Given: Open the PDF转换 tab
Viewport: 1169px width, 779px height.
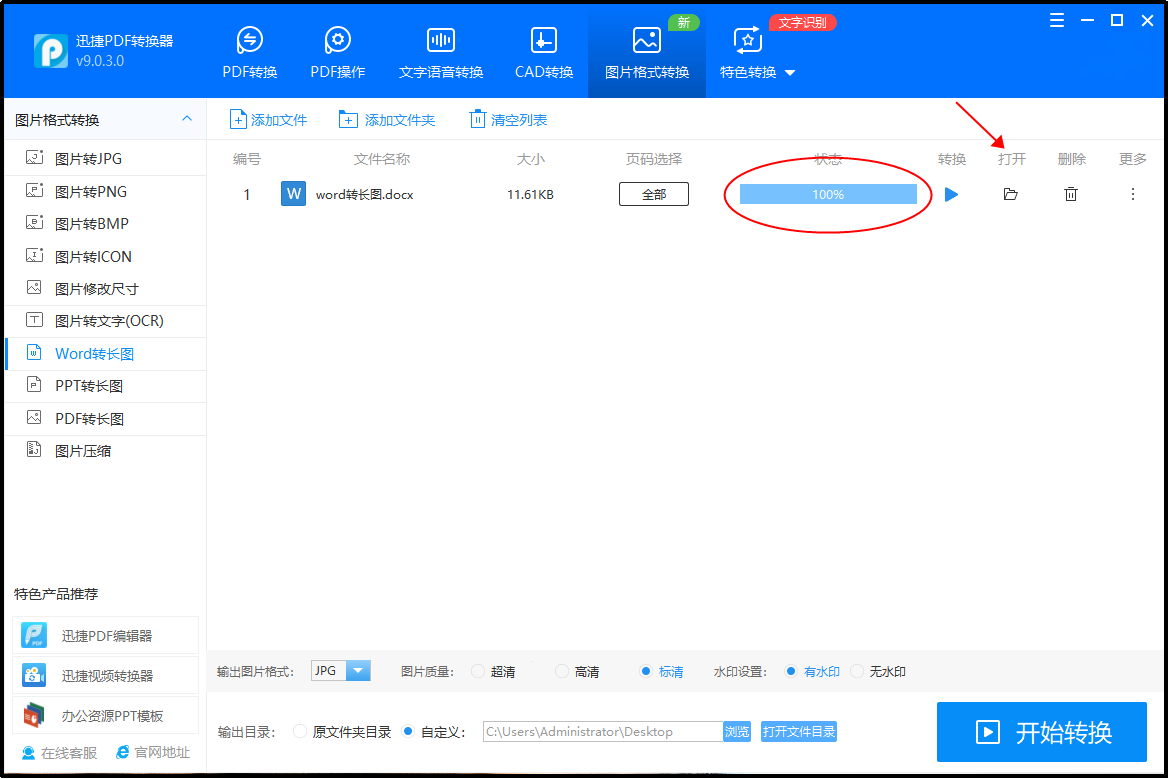Looking at the screenshot, I should point(250,51).
